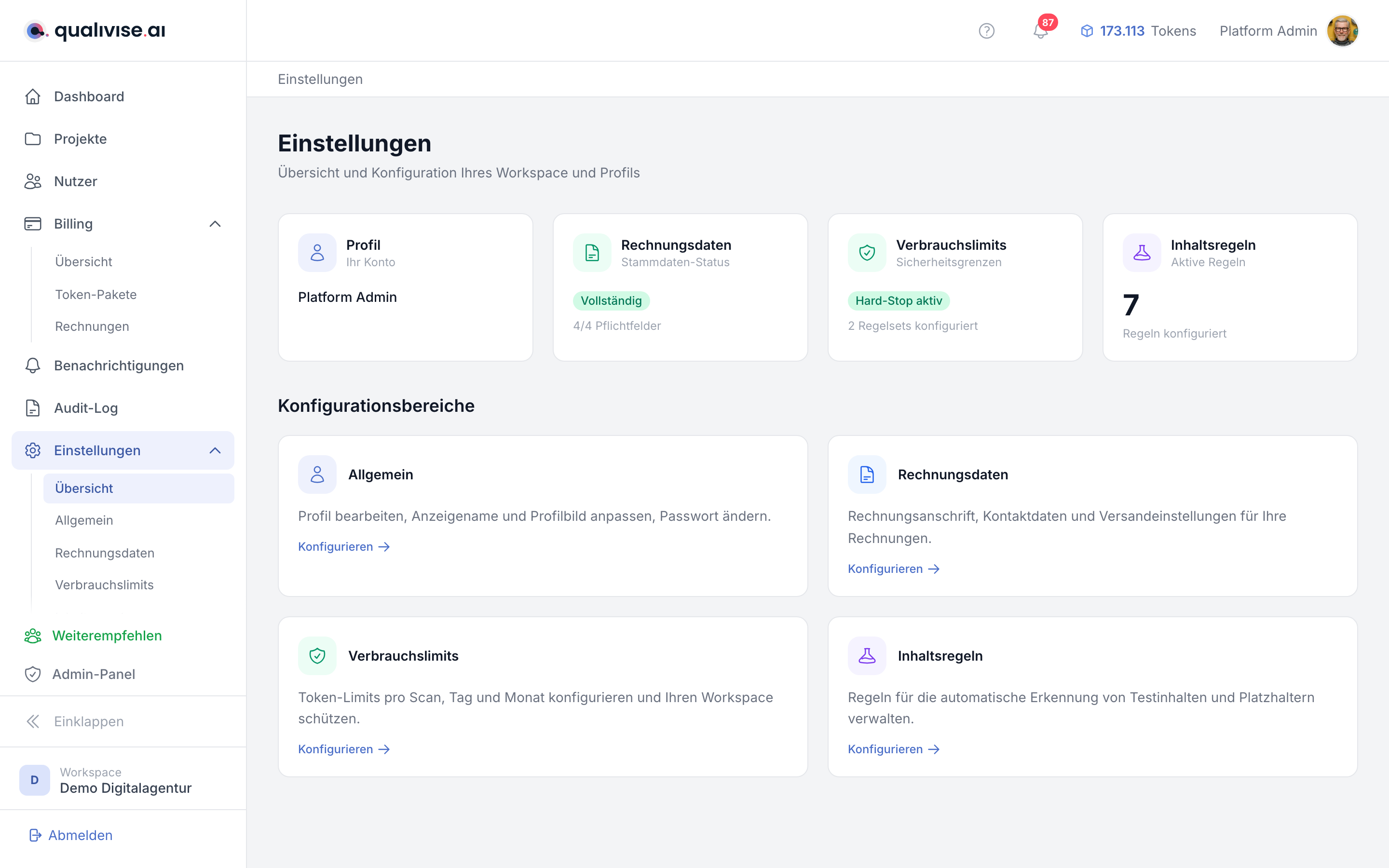The height and width of the screenshot is (868, 1389).
Task: Click Konfigurieren link in Allgemein card
Action: click(344, 546)
